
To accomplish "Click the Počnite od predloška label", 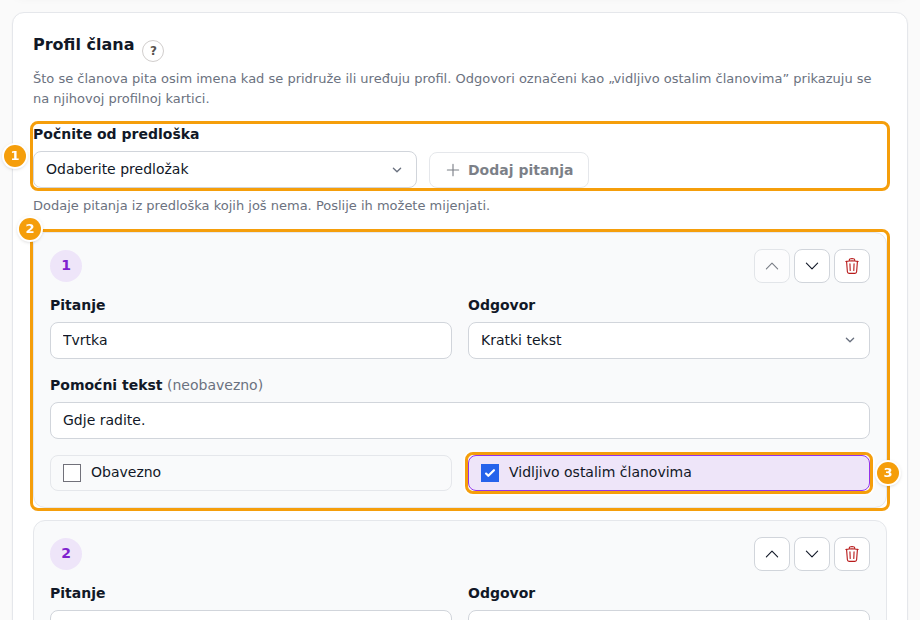I will click(x=116, y=134).
